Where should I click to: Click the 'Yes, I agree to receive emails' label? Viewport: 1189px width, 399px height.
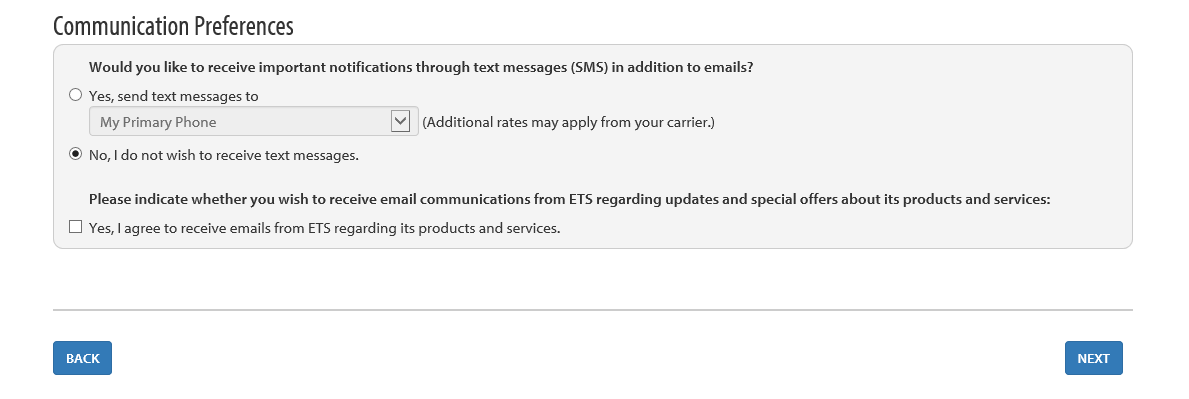pos(325,228)
